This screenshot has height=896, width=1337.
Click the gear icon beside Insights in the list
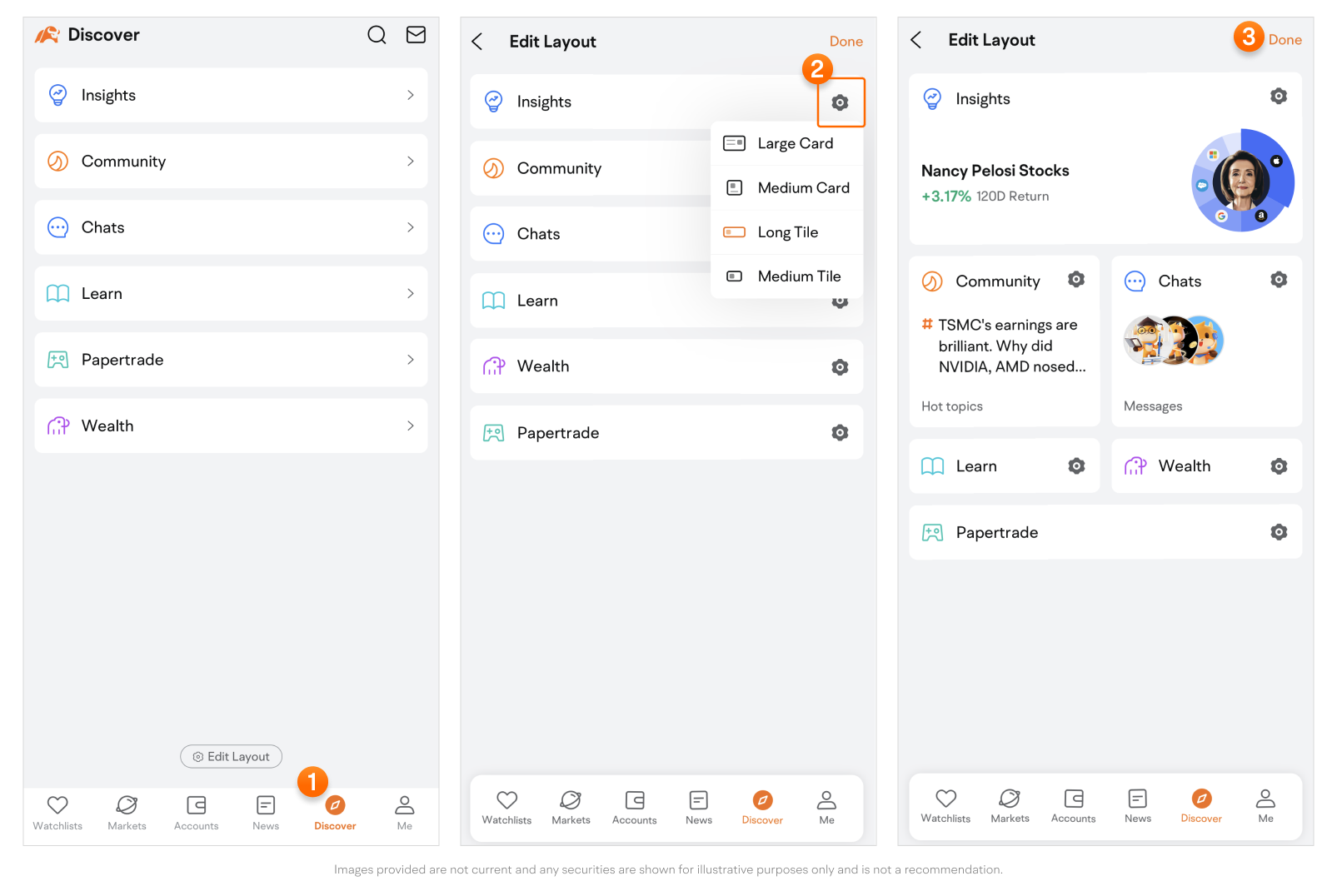(840, 102)
